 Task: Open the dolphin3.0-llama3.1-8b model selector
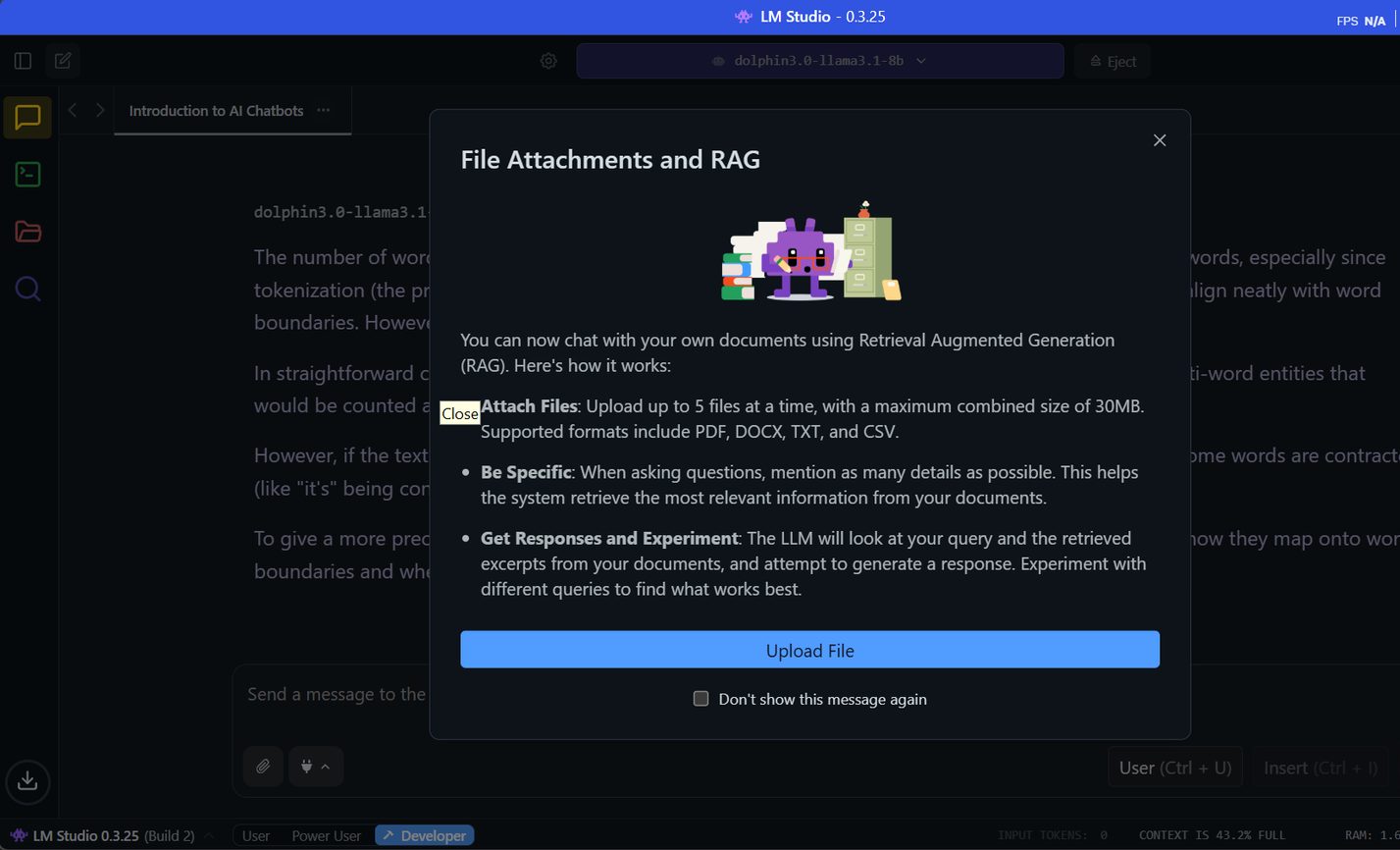[x=819, y=60]
